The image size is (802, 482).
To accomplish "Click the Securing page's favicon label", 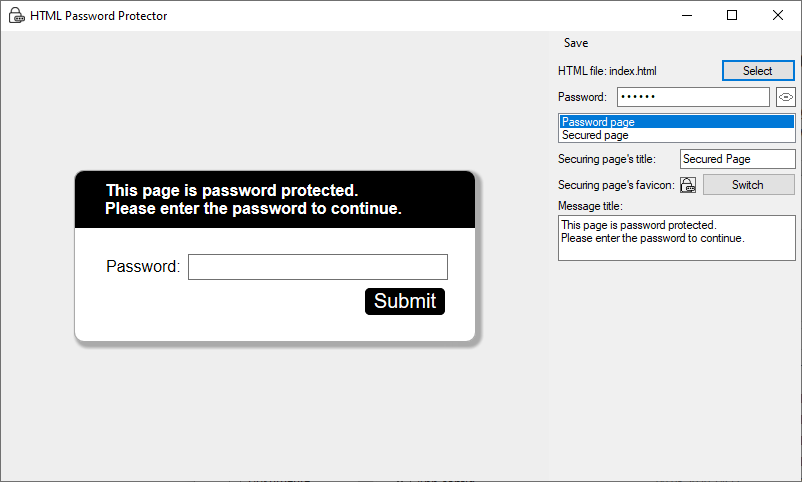I will tap(616, 185).
